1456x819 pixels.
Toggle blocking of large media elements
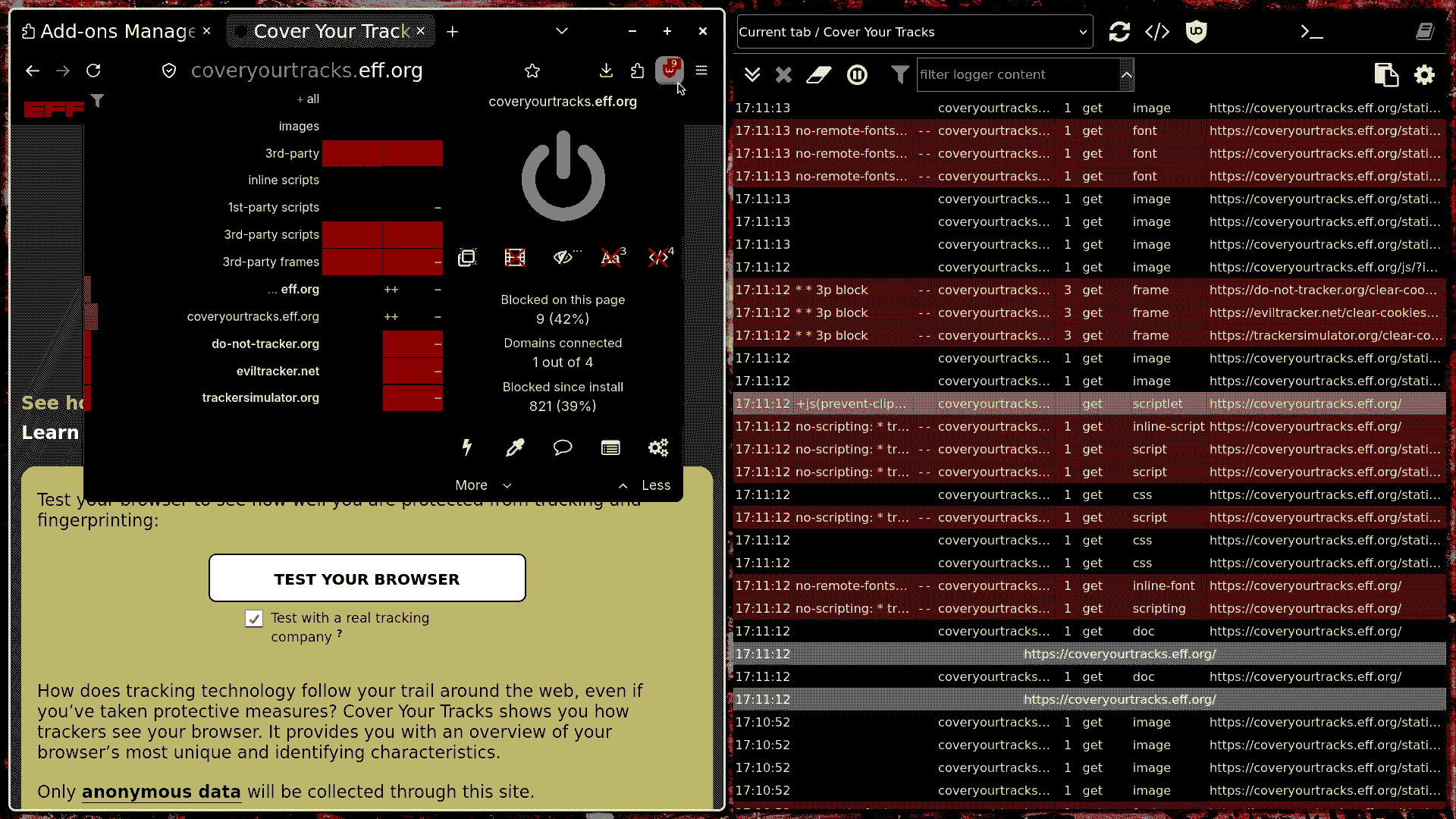515,258
